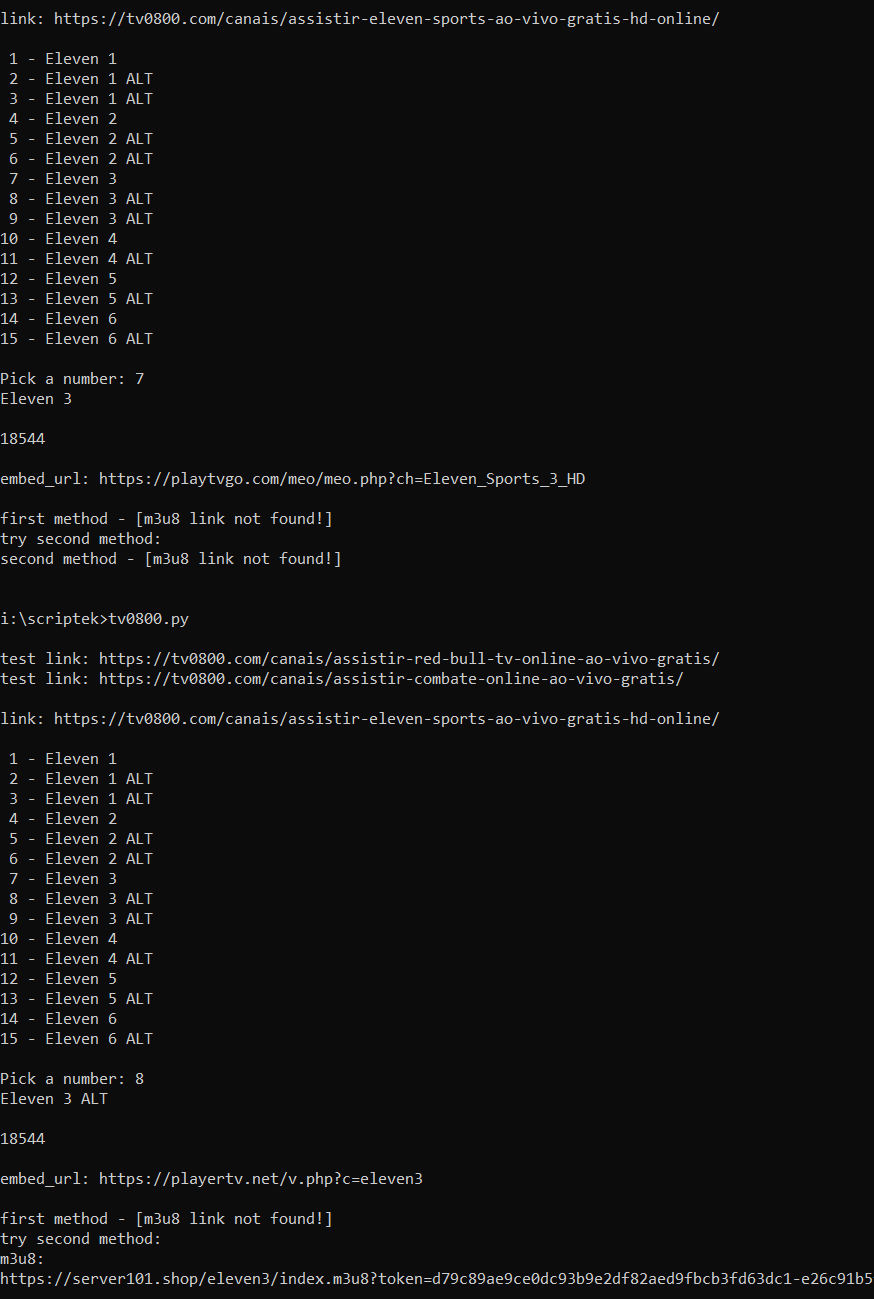Click the Red Bull TV test link
874x1299 pixels.
tap(408, 659)
